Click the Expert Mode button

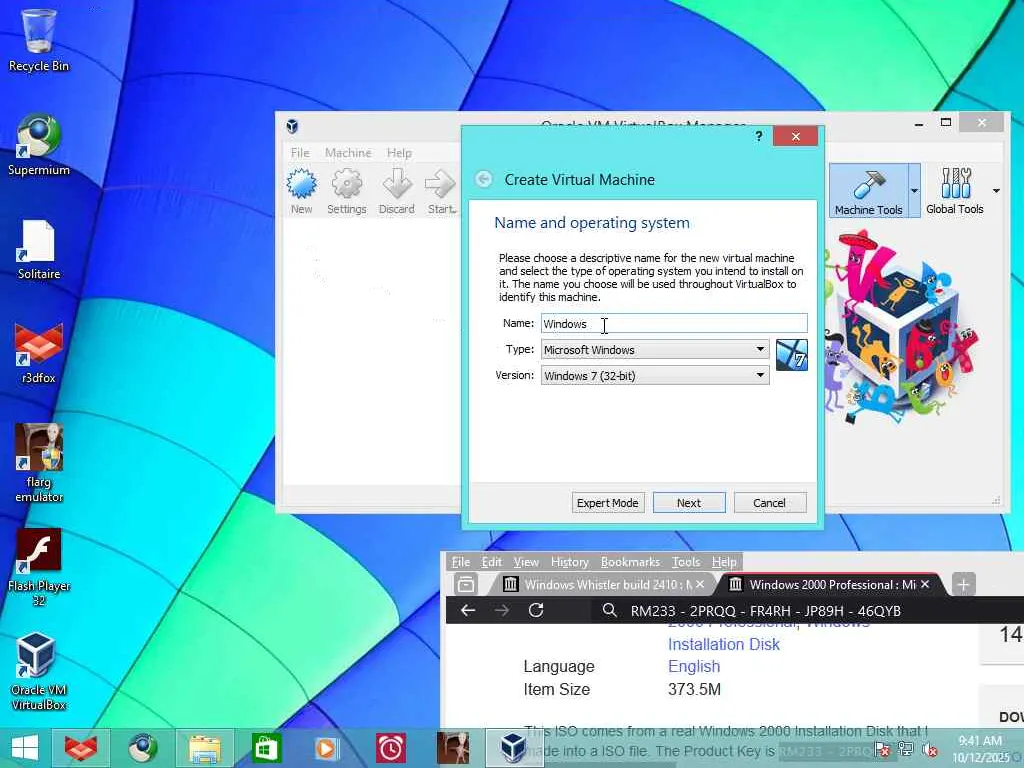(607, 502)
